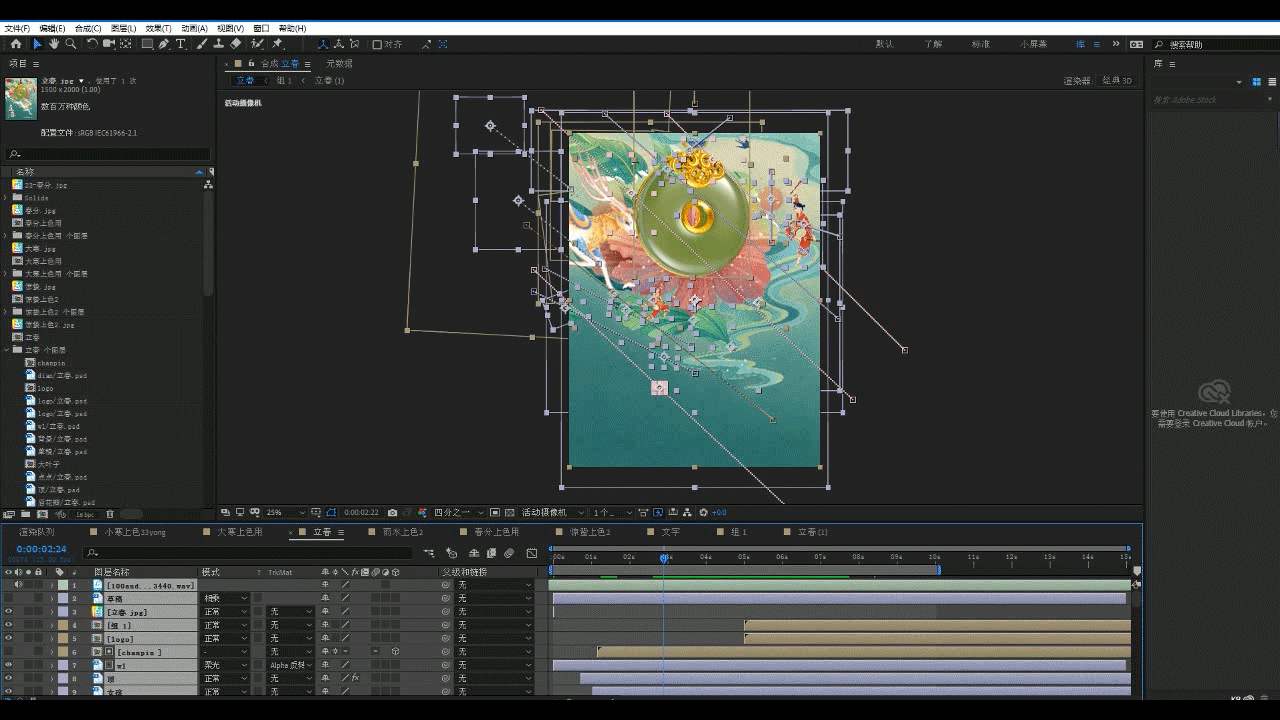Hide the 立春.jpg layer in timeline
Viewport: 1280px width, 720px height.
click(8, 611)
